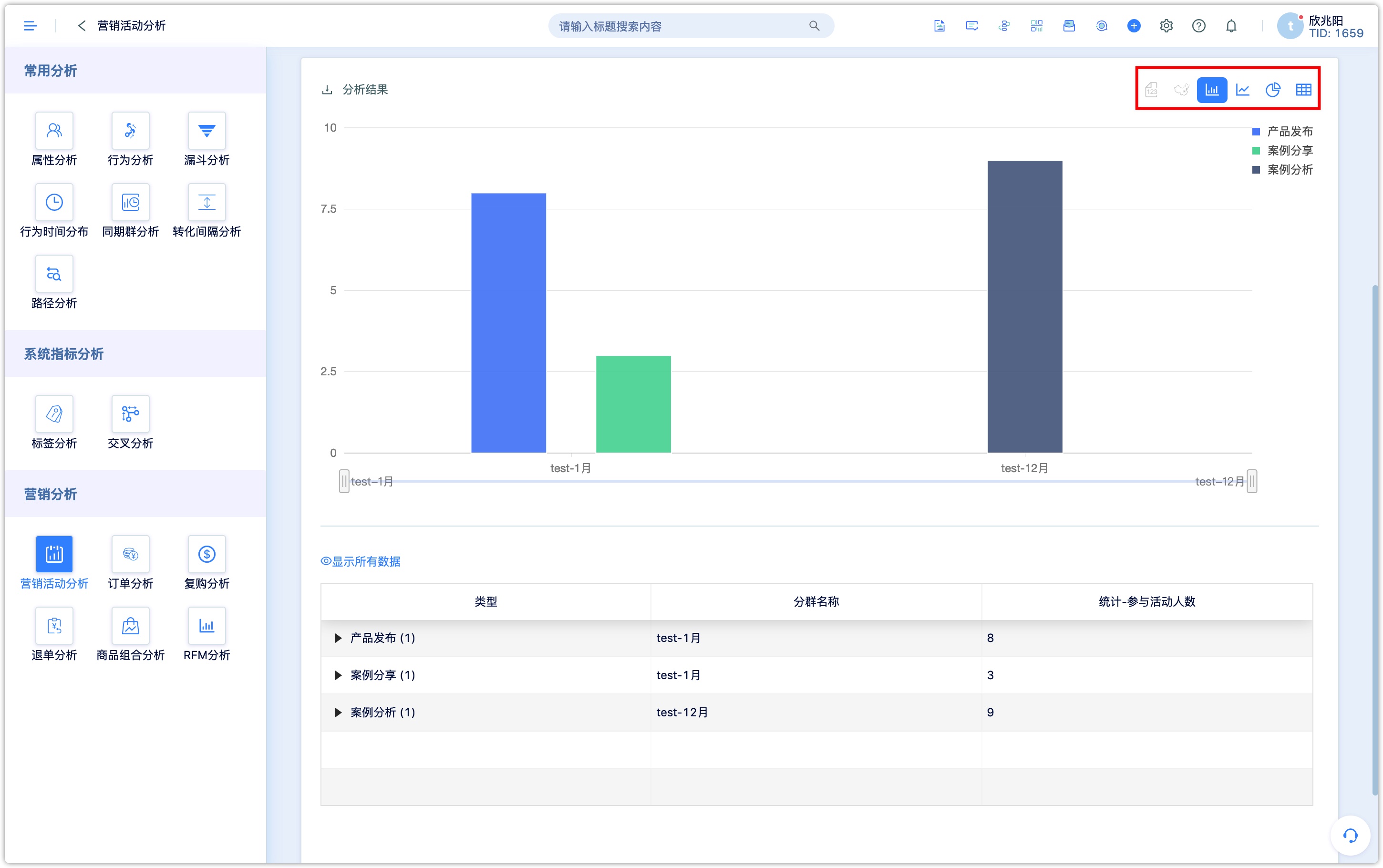The height and width of the screenshot is (868, 1383).
Task: Open the customer support headset button
Action: [x=1350, y=835]
